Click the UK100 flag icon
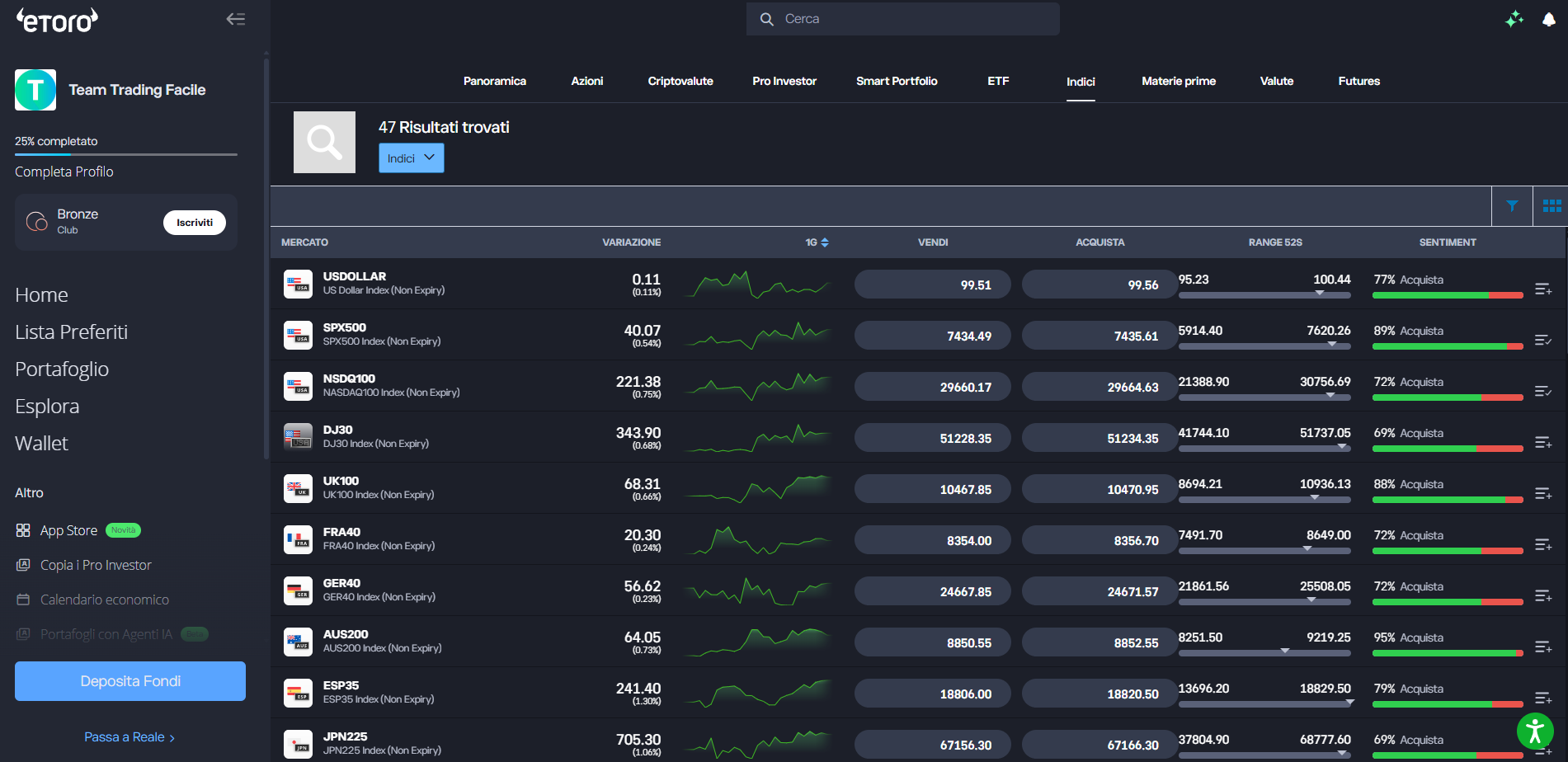1568x762 pixels. pos(298,489)
